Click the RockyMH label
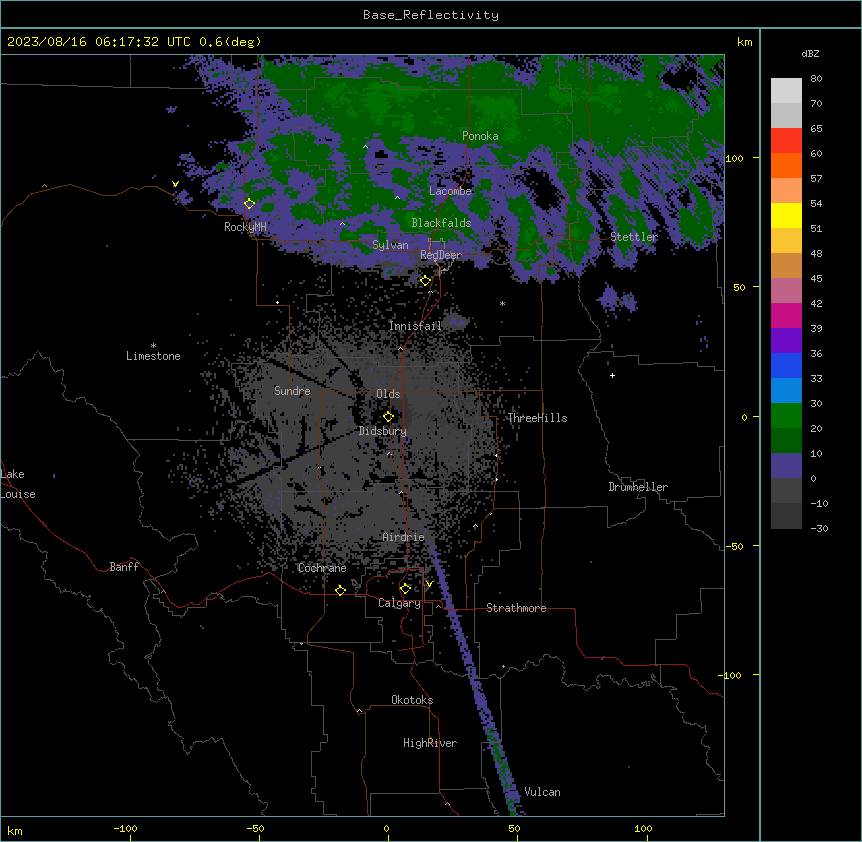This screenshot has height=842, width=862. click(x=245, y=226)
